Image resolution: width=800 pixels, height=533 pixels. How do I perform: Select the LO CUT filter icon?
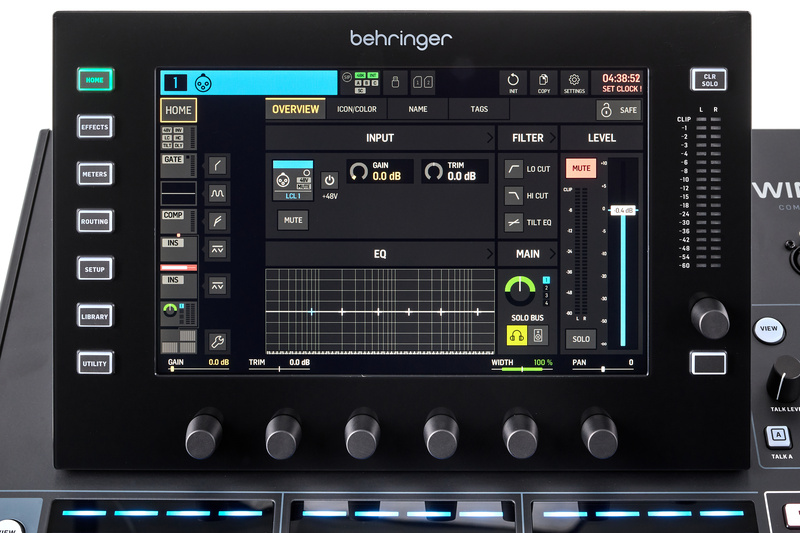tap(514, 169)
